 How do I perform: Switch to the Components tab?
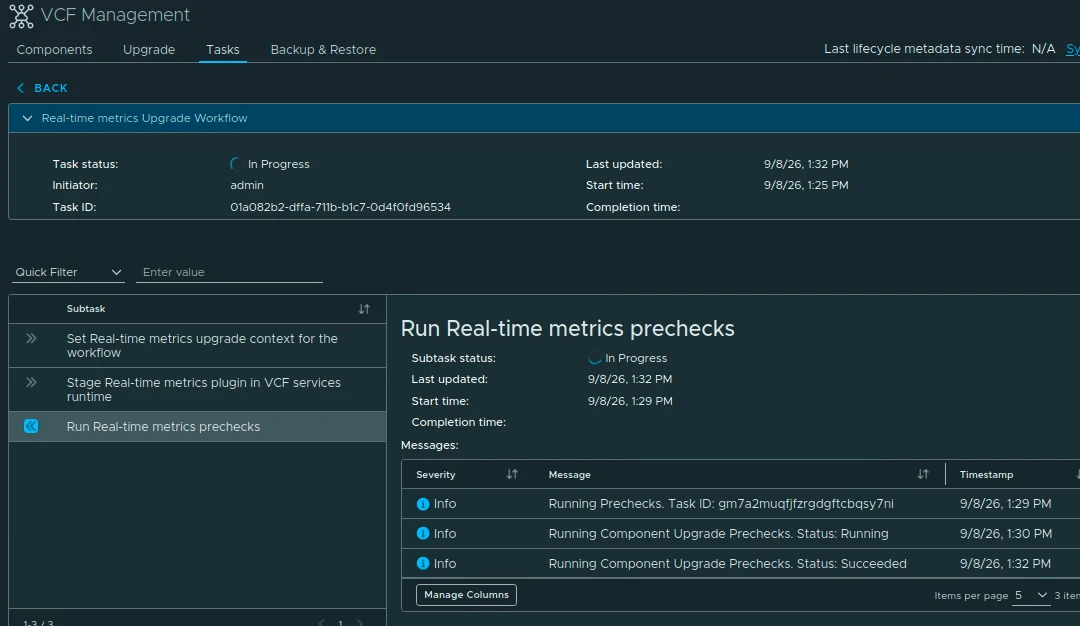click(54, 50)
